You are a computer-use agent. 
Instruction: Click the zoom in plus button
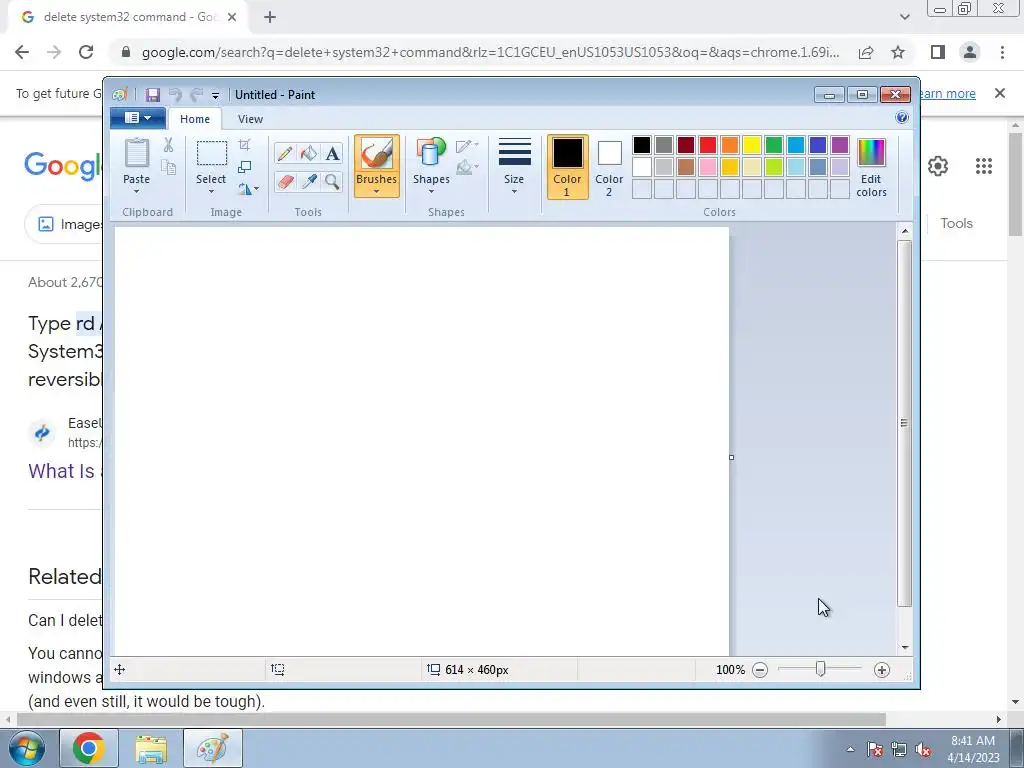point(882,670)
